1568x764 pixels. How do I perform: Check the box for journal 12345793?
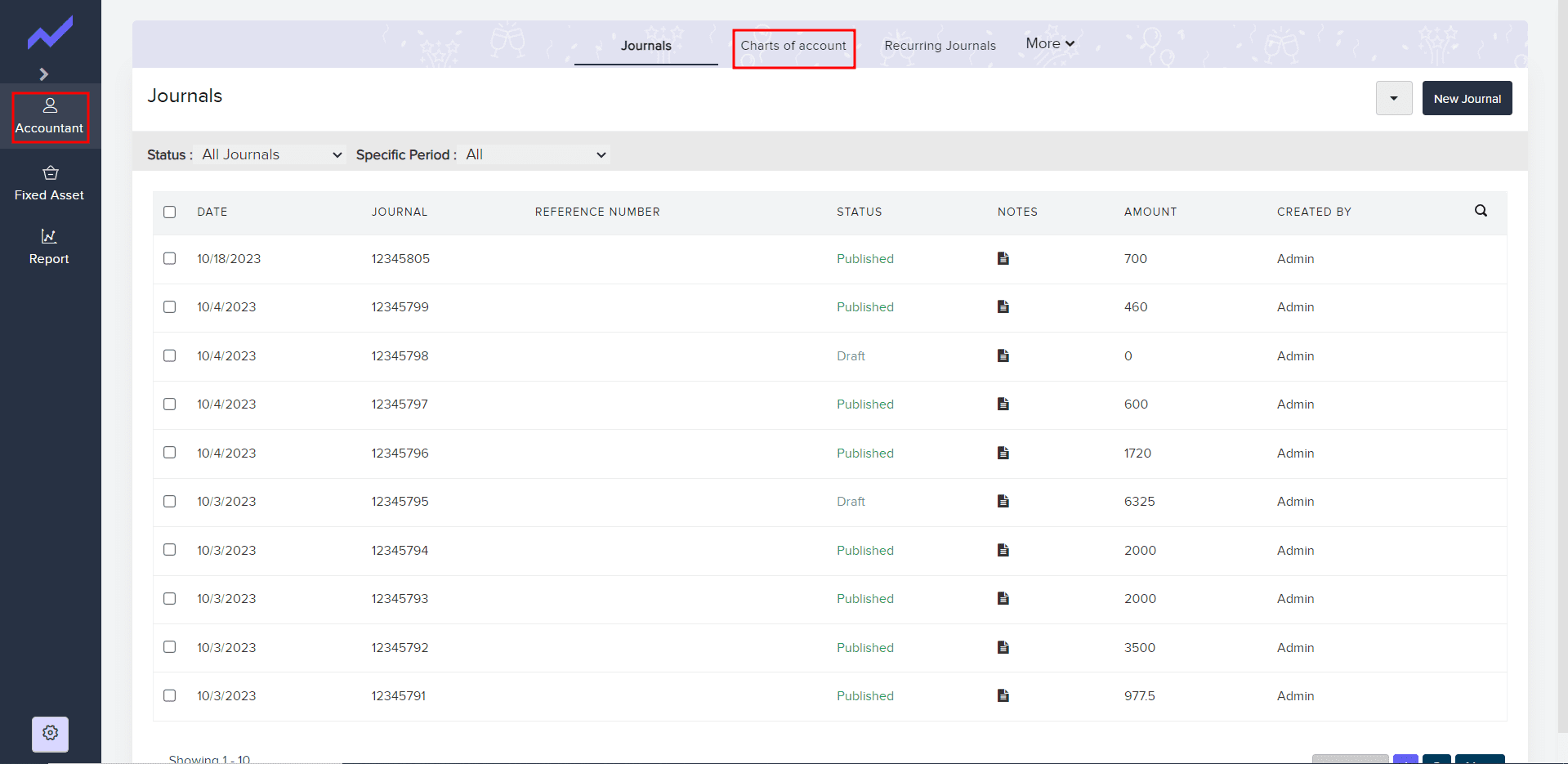pyautogui.click(x=170, y=599)
